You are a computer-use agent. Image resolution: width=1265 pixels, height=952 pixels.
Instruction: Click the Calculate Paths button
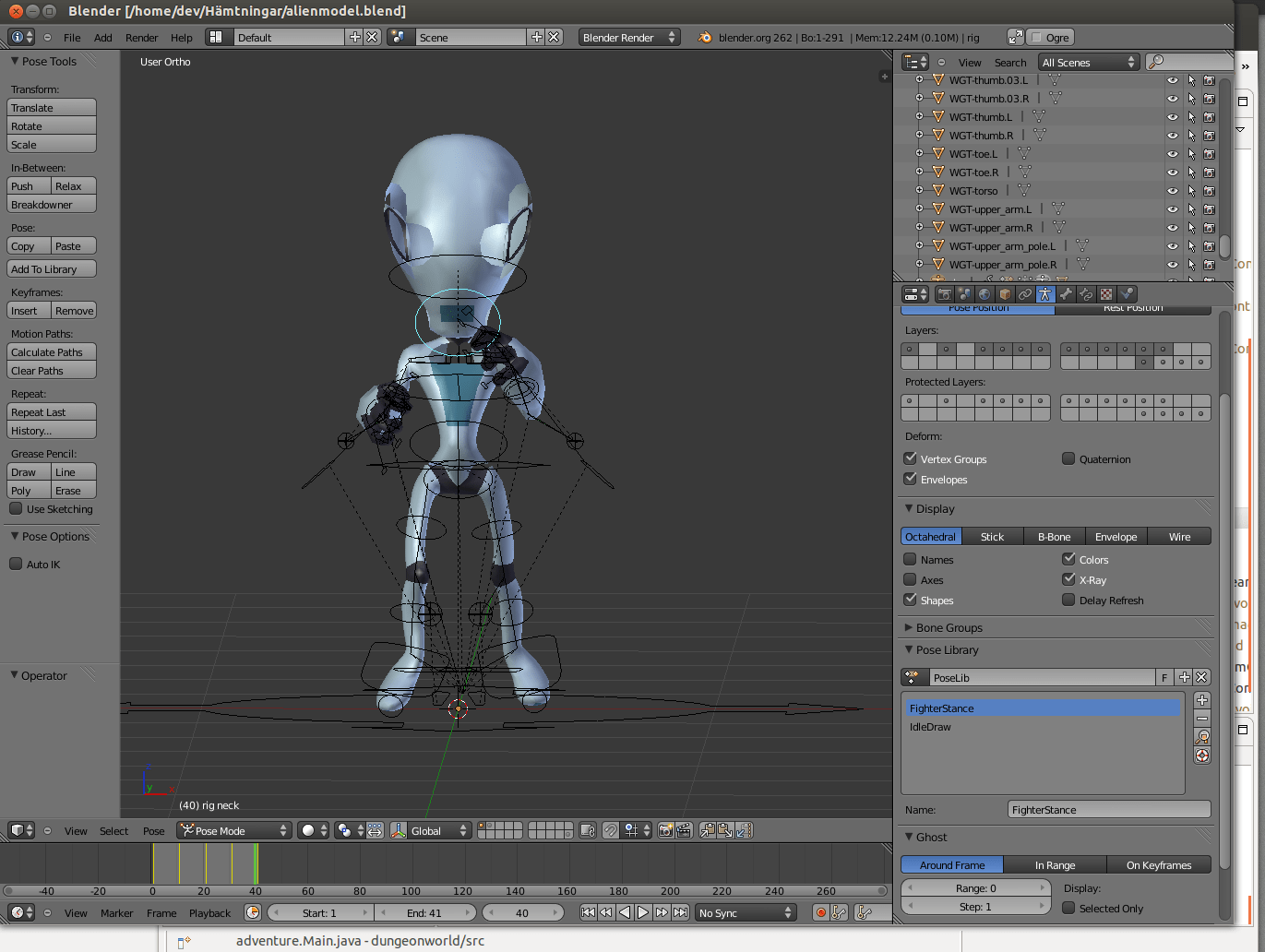pyautogui.click(x=52, y=352)
